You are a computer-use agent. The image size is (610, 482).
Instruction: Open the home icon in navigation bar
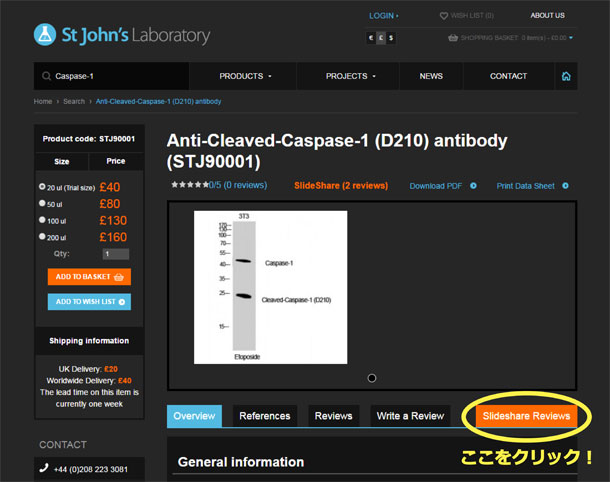click(x=566, y=76)
